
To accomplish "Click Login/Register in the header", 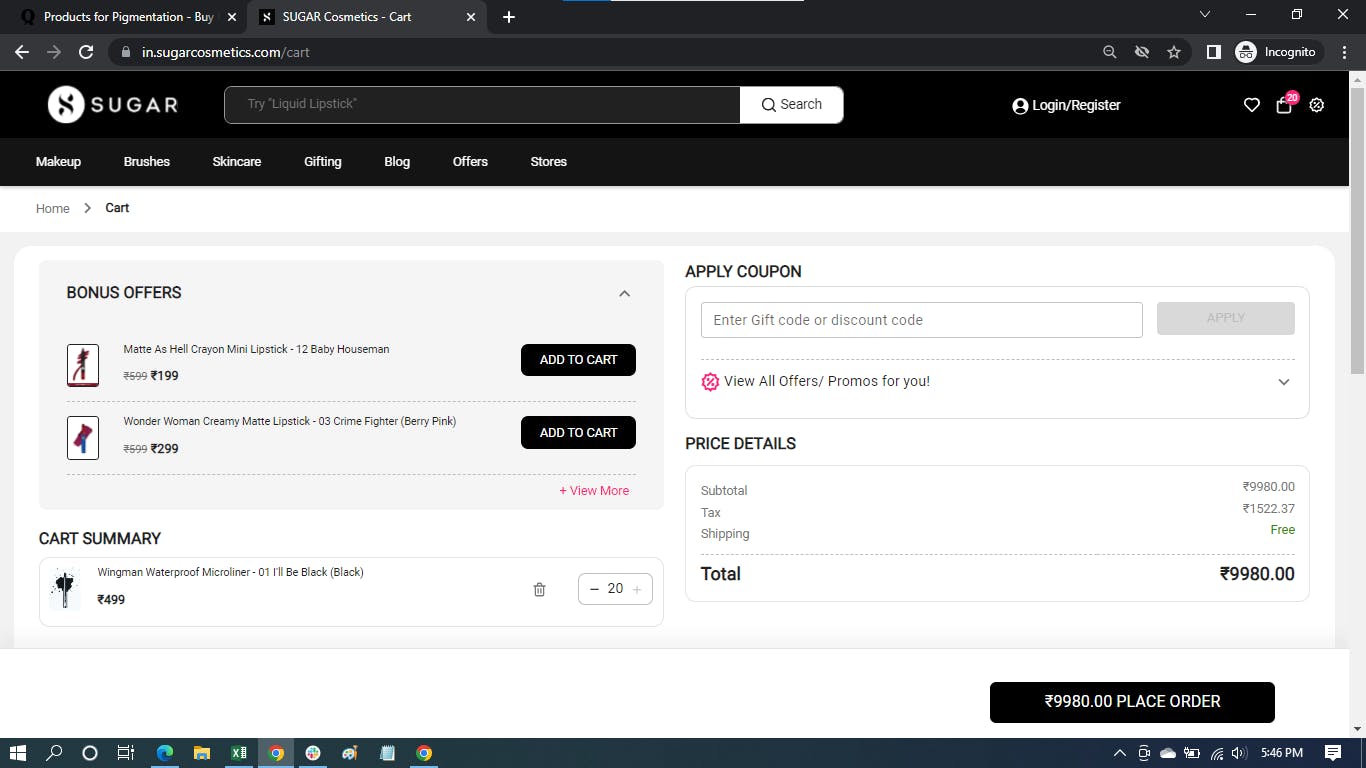I will click(x=1066, y=105).
